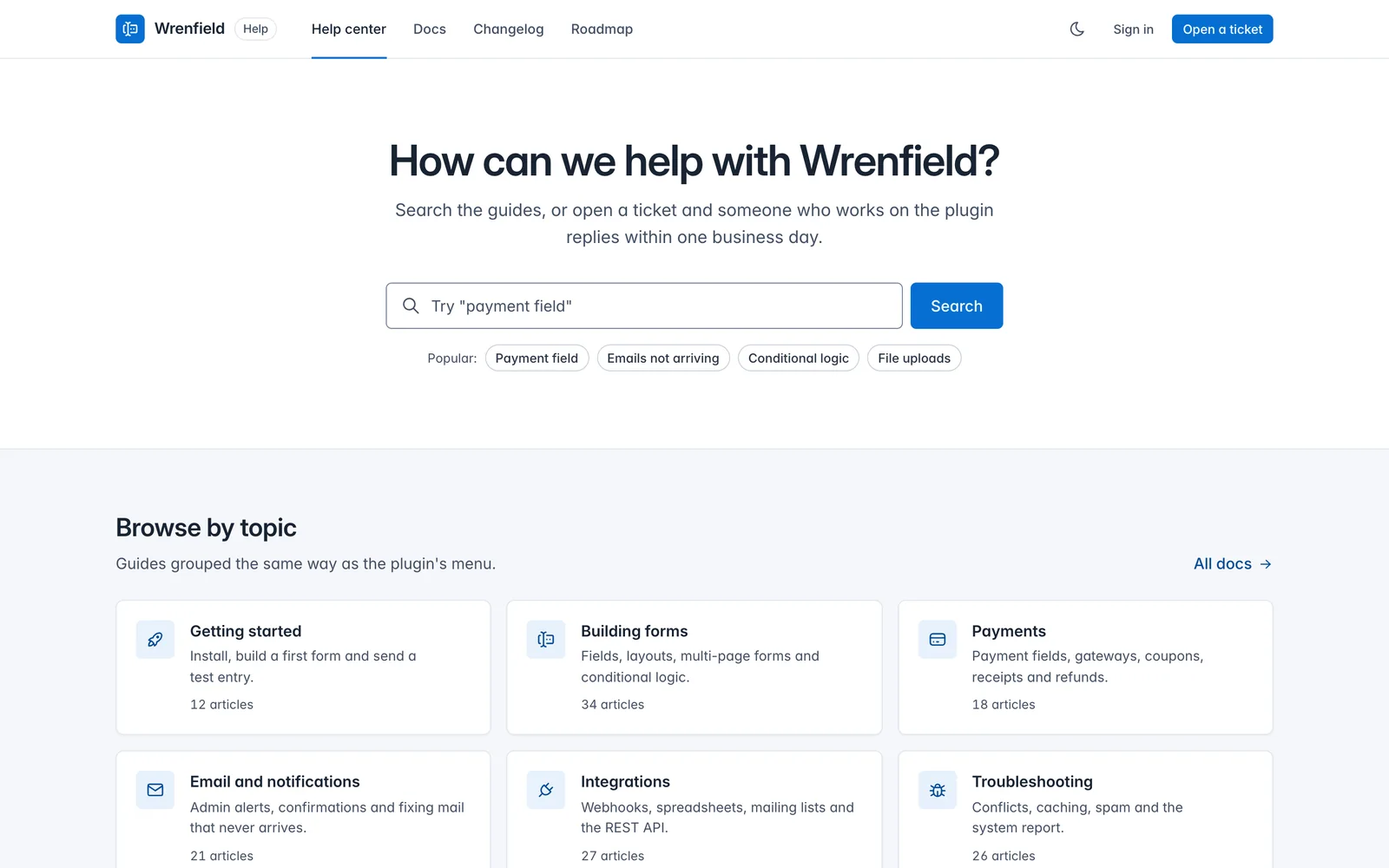1389x868 pixels.
Task: Go to the Docs tab
Action: (x=430, y=29)
